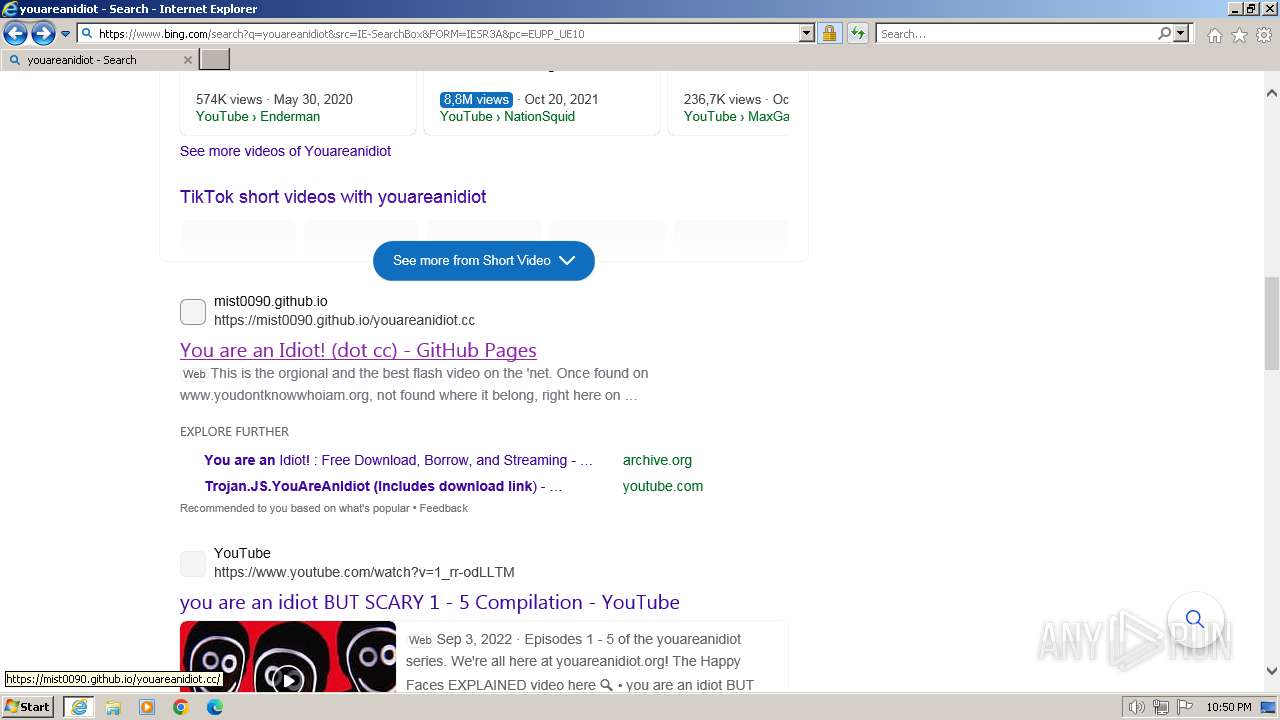Go forward with the browser Forward arrow
The width and height of the screenshot is (1280, 720).
[x=43, y=33]
